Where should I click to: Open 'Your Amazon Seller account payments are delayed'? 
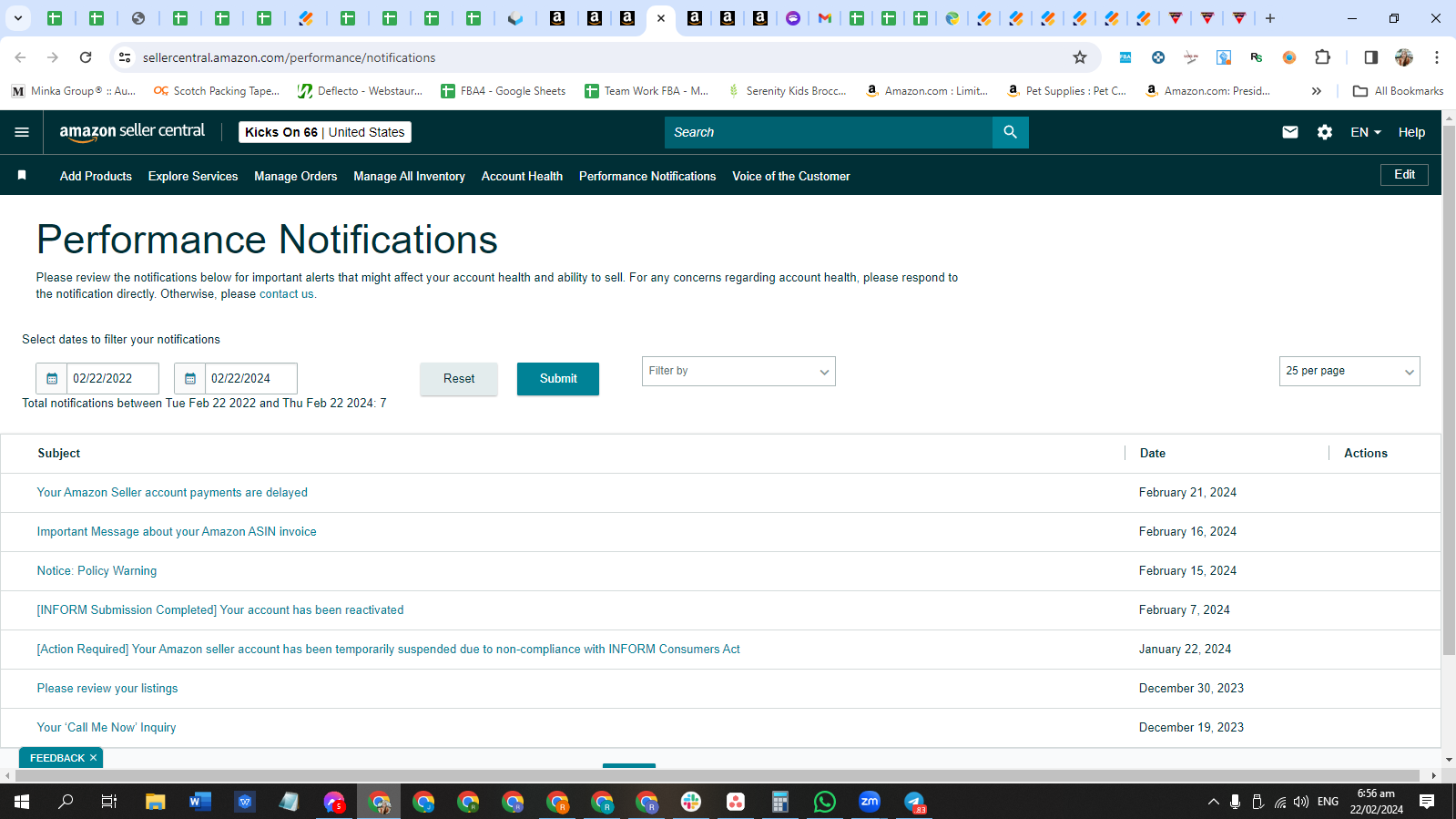click(172, 493)
